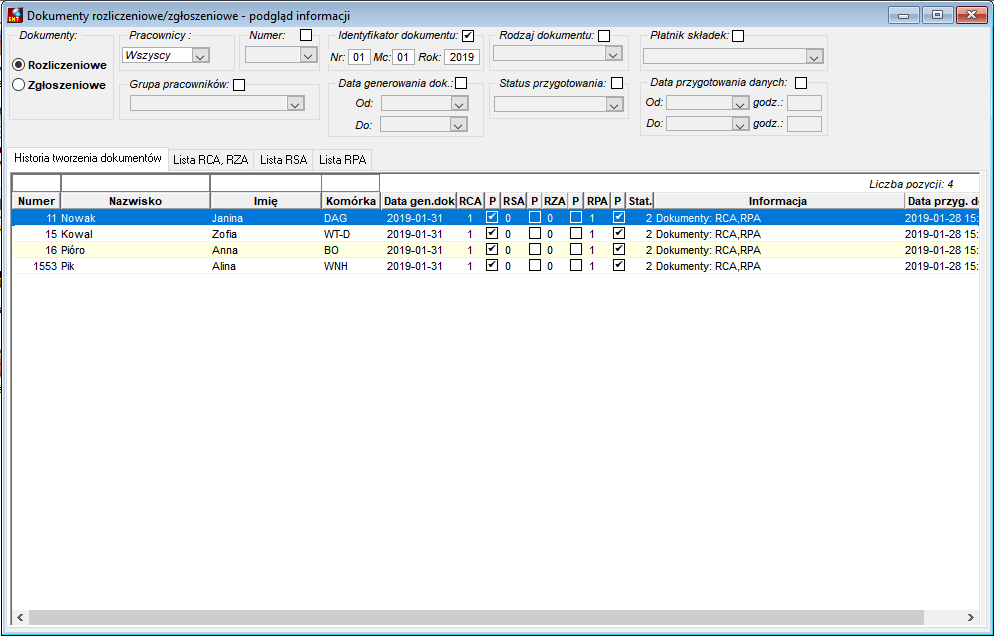
Task: Select the Nowak Janina row
Action: coord(496,218)
